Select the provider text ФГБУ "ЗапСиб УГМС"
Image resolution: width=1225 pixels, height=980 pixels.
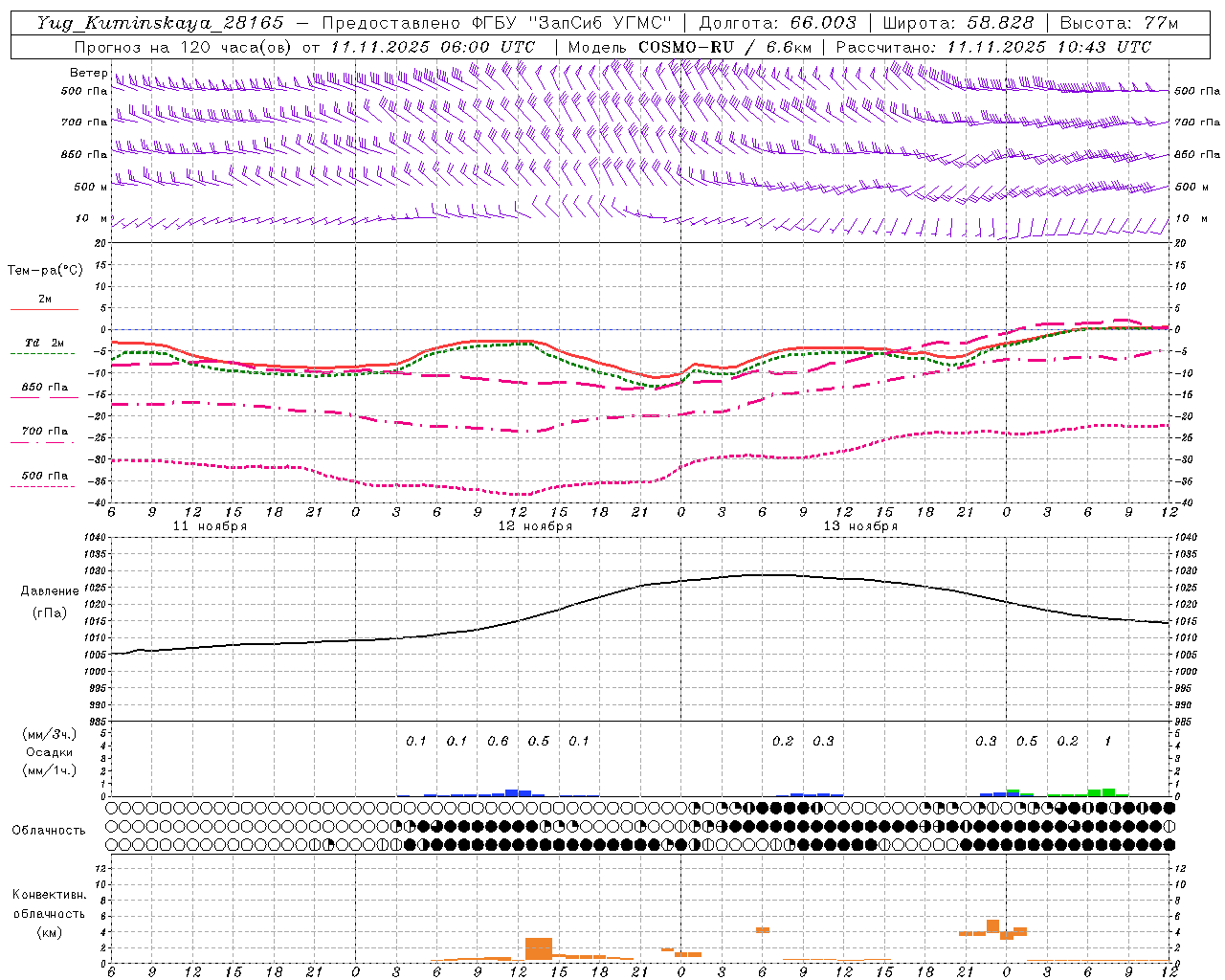(571, 23)
